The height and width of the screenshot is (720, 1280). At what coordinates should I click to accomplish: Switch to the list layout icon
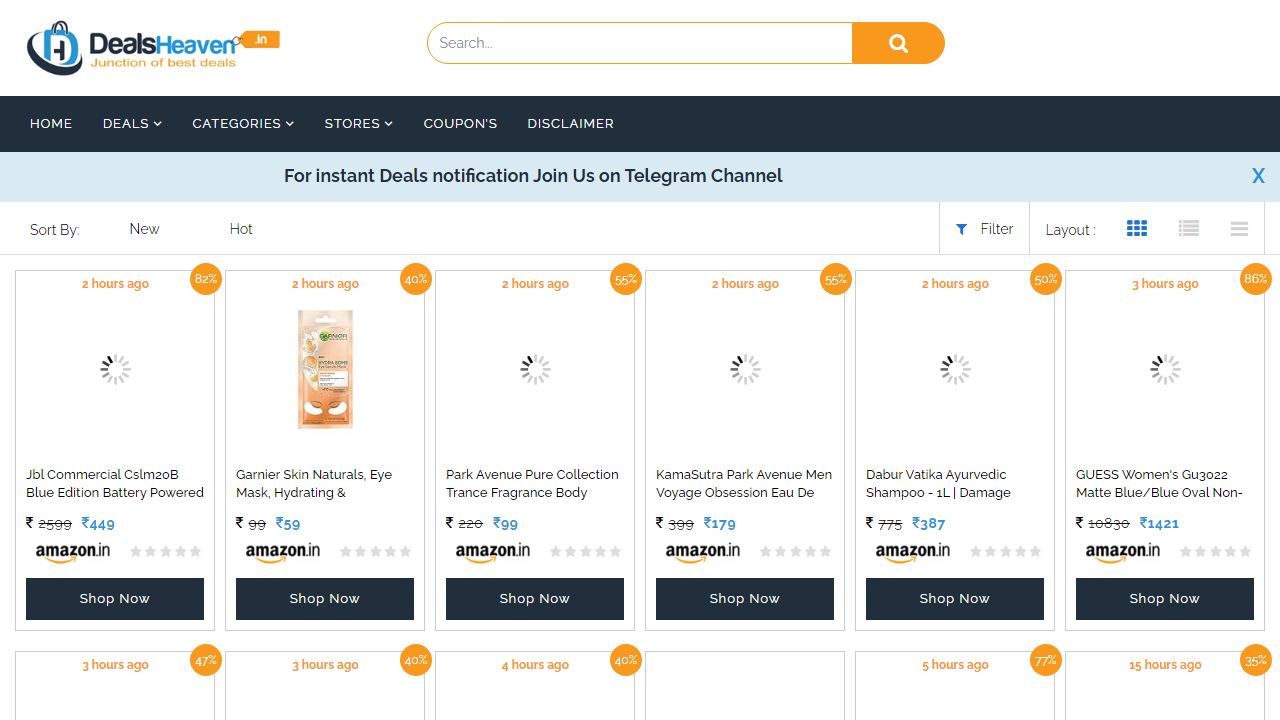(1188, 229)
